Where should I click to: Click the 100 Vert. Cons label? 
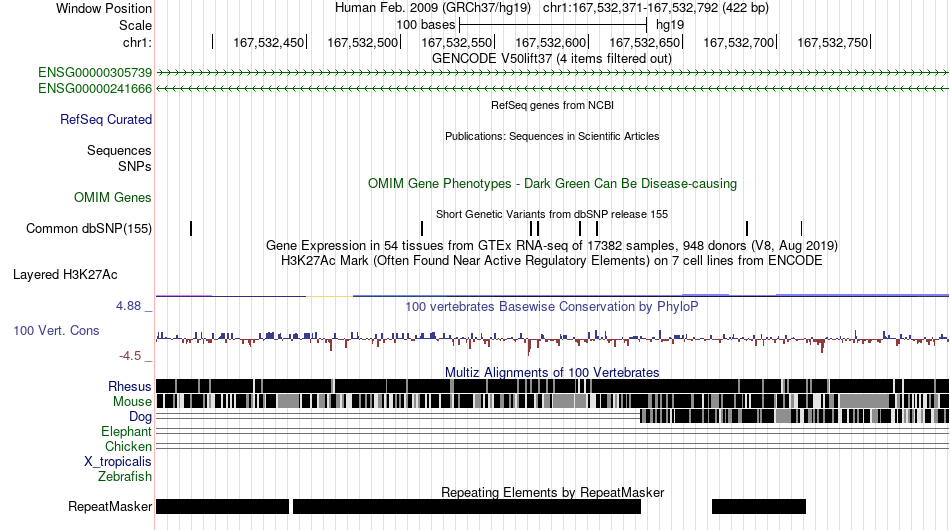click(x=56, y=330)
